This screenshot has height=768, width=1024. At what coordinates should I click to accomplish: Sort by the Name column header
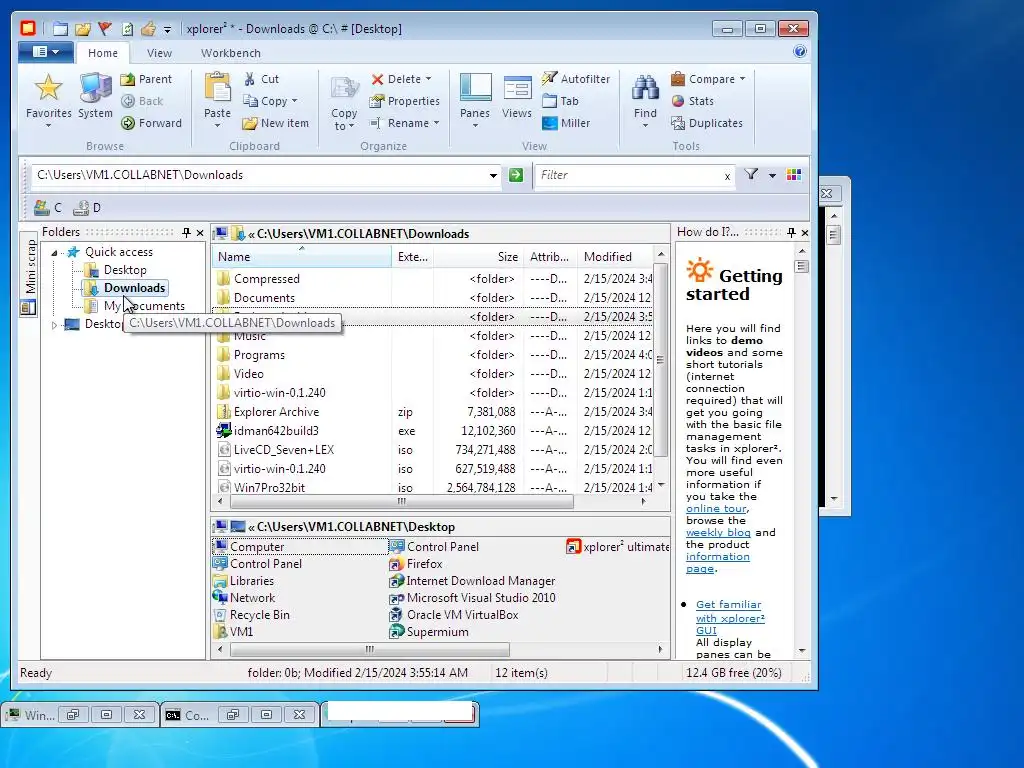point(302,257)
